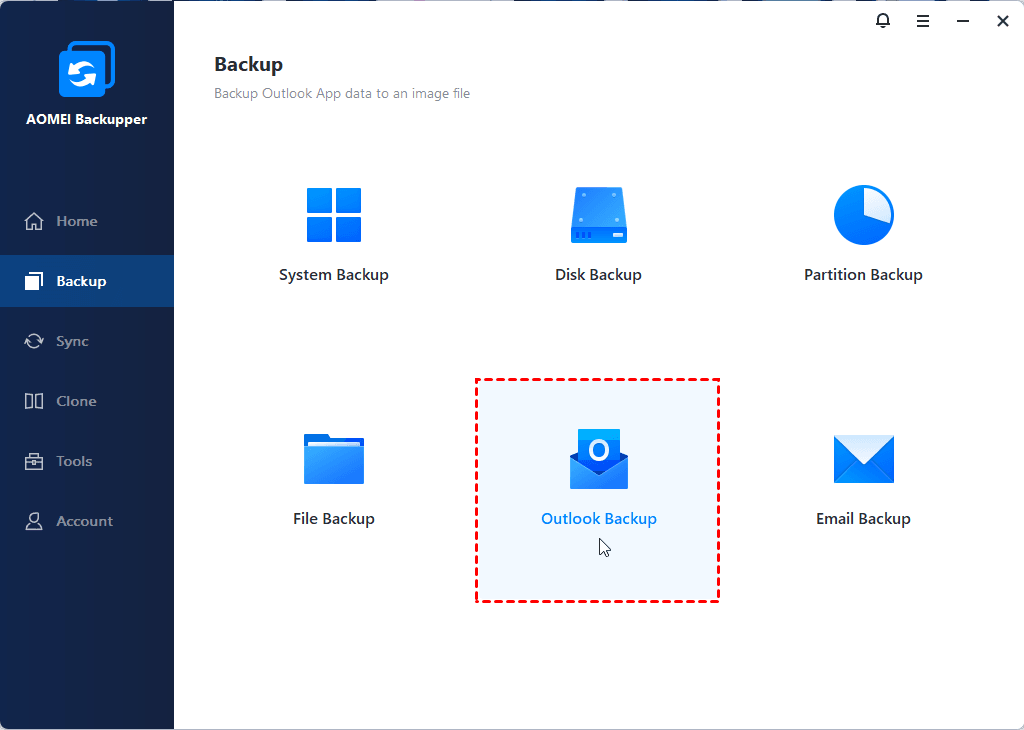1024x730 pixels.
Task: Click the AOMEI Backupper title text
Action: 87,119
